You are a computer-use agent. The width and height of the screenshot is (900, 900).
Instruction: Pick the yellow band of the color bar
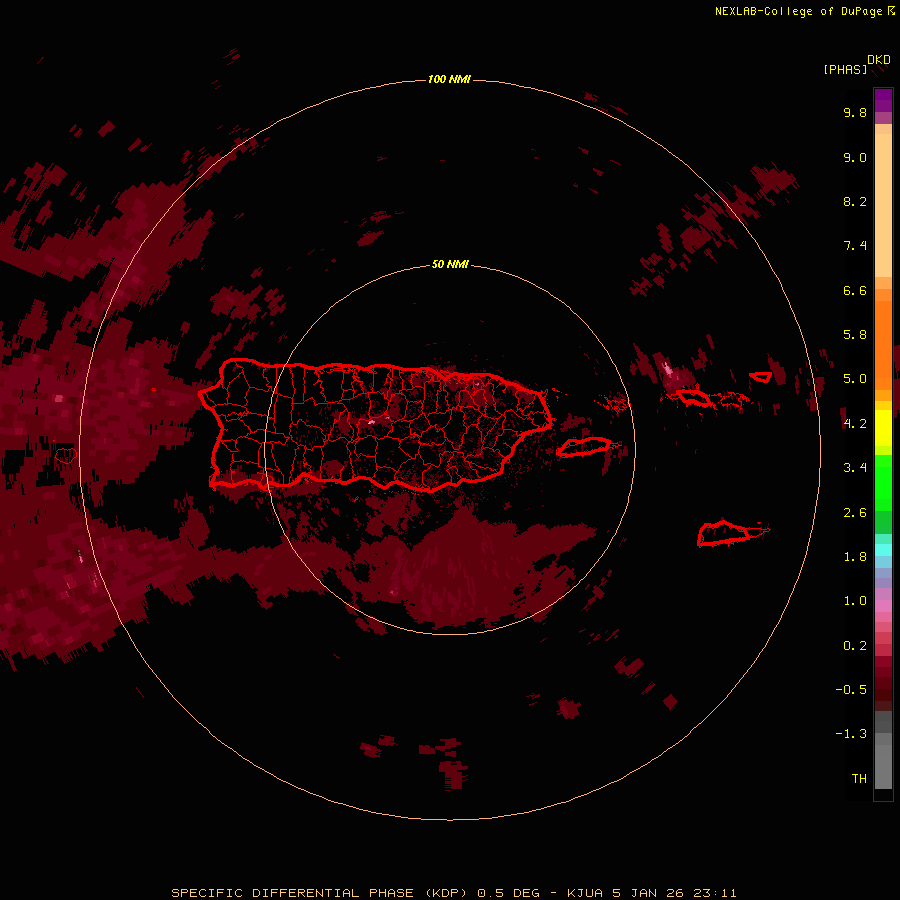[x=883, y=428]
